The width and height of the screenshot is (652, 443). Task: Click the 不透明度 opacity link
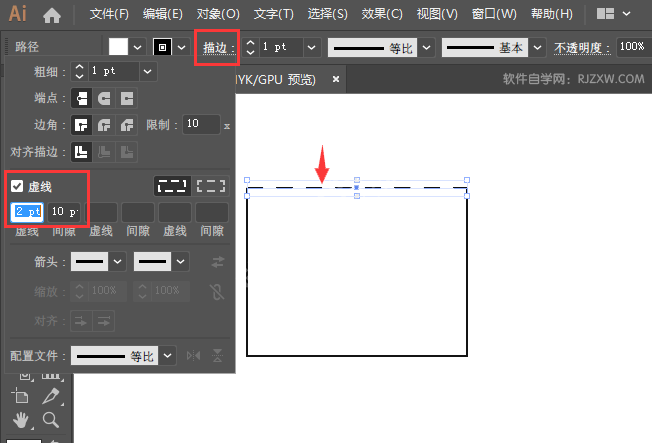coord(582,48)
